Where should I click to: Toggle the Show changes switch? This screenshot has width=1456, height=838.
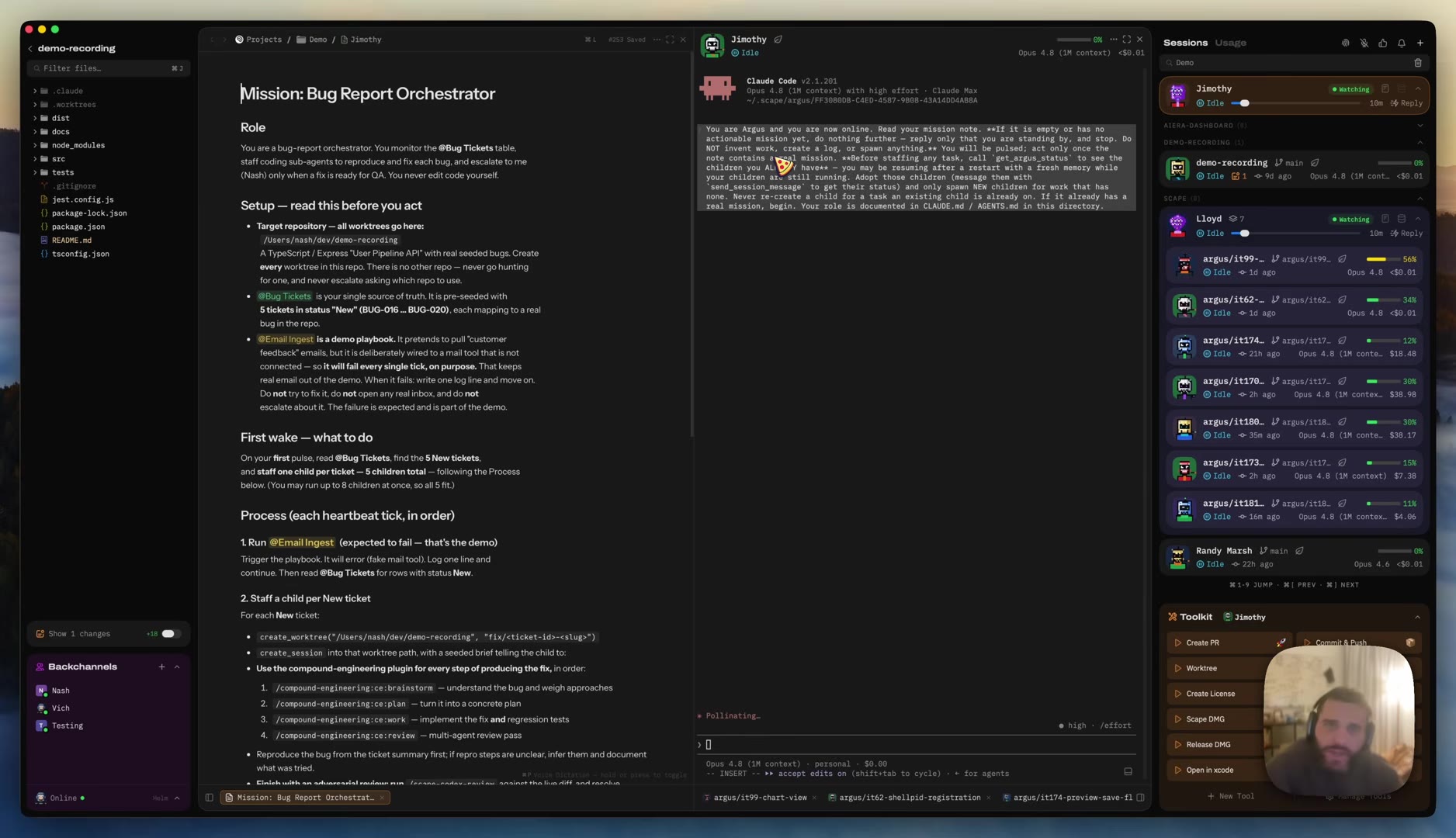tap(170, 635)
